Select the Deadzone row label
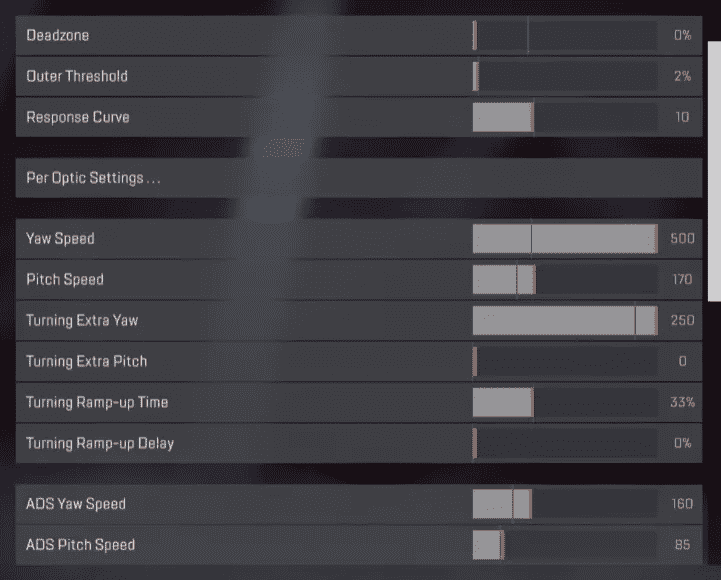The image size is (721, 580). (57, 35)
